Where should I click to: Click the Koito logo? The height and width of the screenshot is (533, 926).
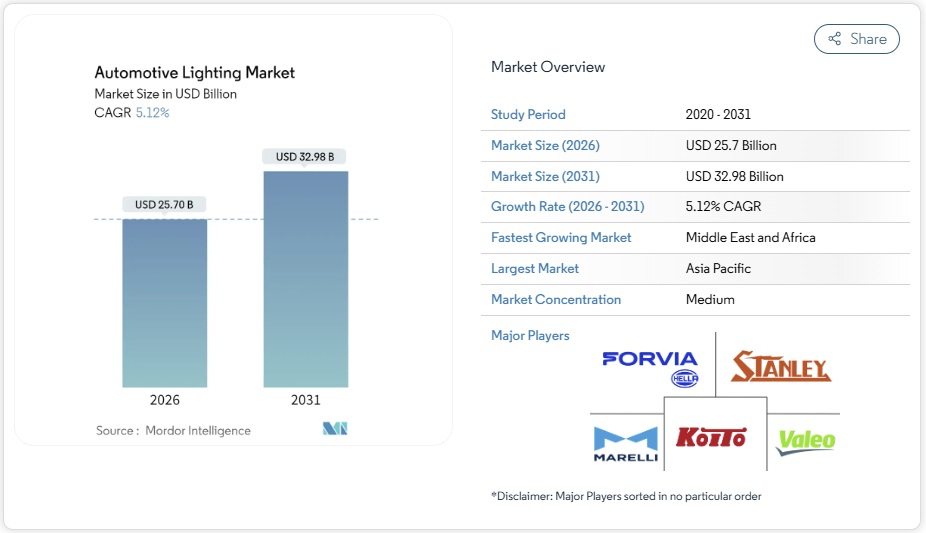point(711,437)
